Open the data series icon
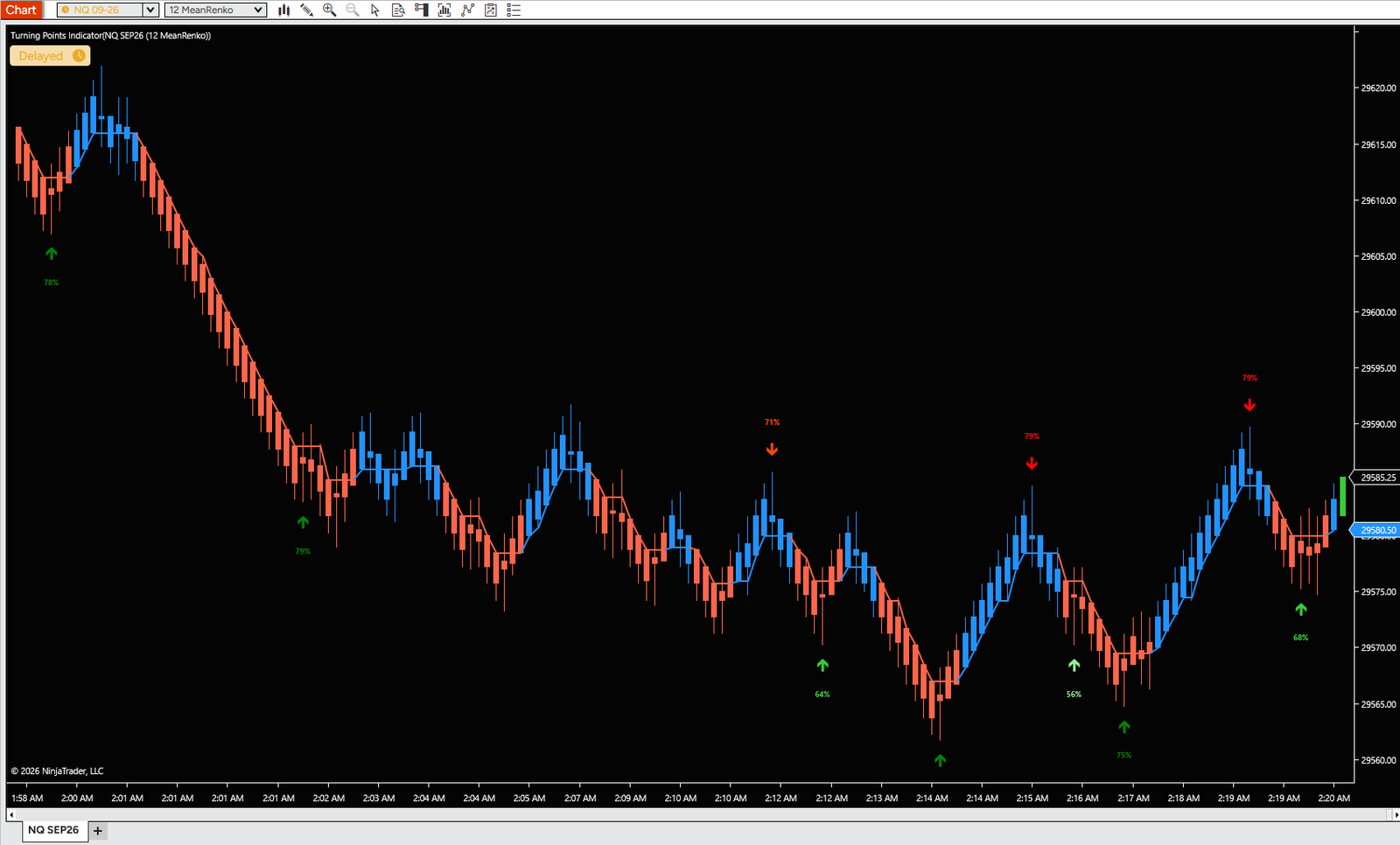Image resolution: width=1400 pixels, height=845 pixels. click(x=444, y=10)
